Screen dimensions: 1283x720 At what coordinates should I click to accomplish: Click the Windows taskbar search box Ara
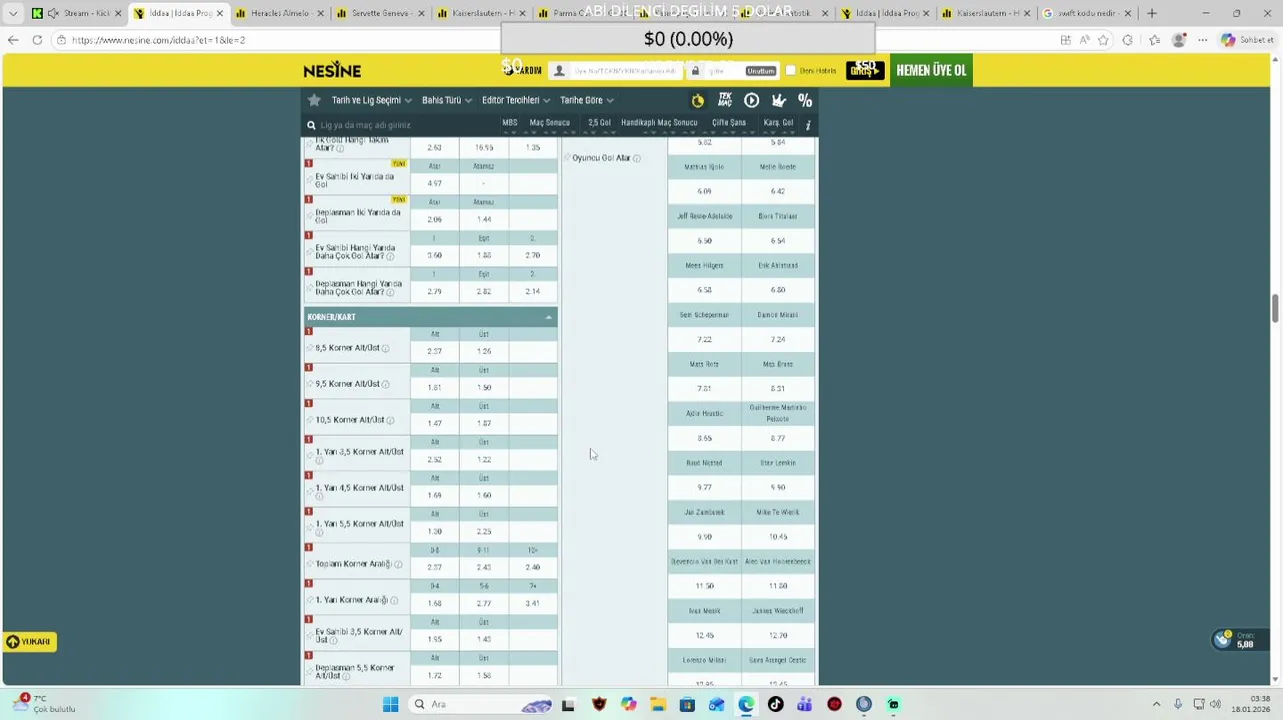480,704
